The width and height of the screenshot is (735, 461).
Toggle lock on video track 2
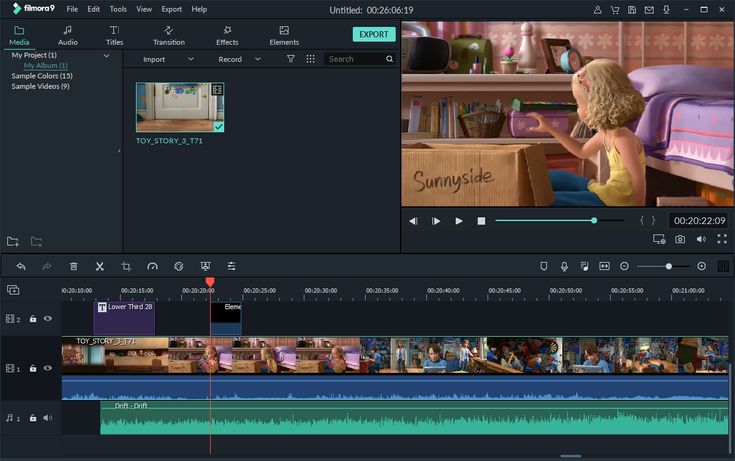click(33, 318)
